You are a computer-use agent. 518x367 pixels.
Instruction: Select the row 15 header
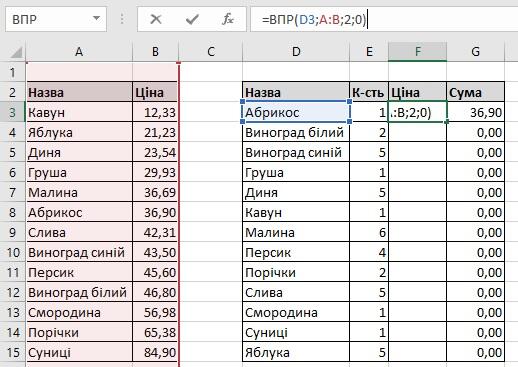tap(13, 352)
